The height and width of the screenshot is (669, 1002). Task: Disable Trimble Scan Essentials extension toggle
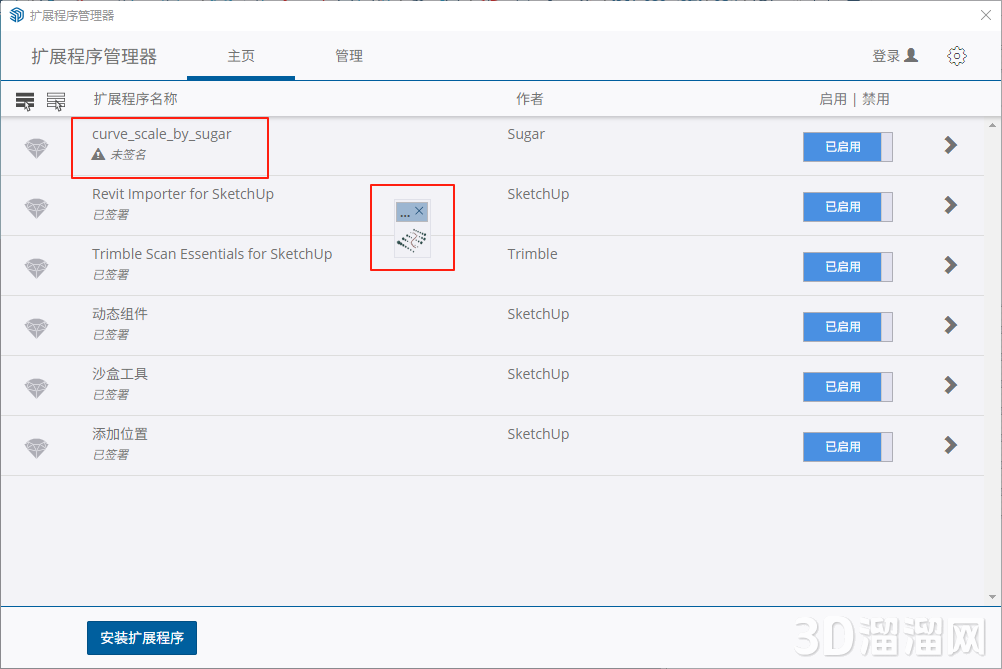coord(847,267)
